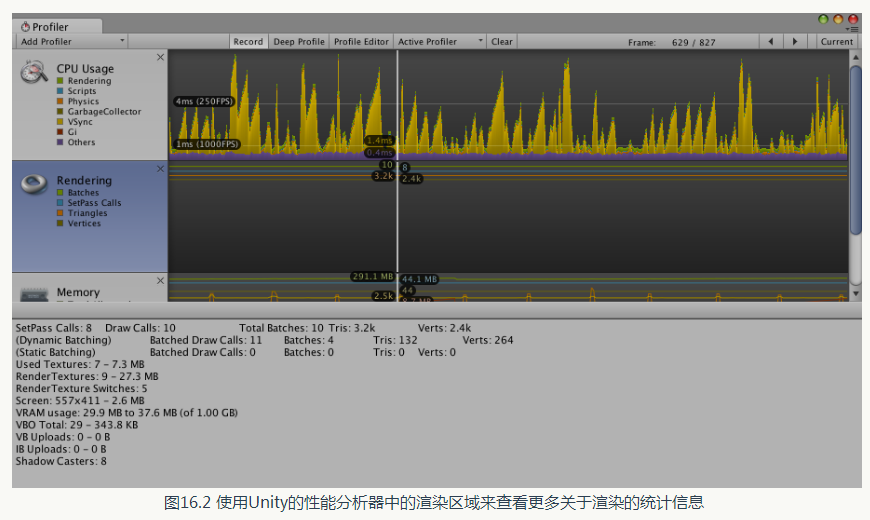Viewport: 870px width, 520px height.
Task: Jump to the Current frame
Action: point(837,42)
